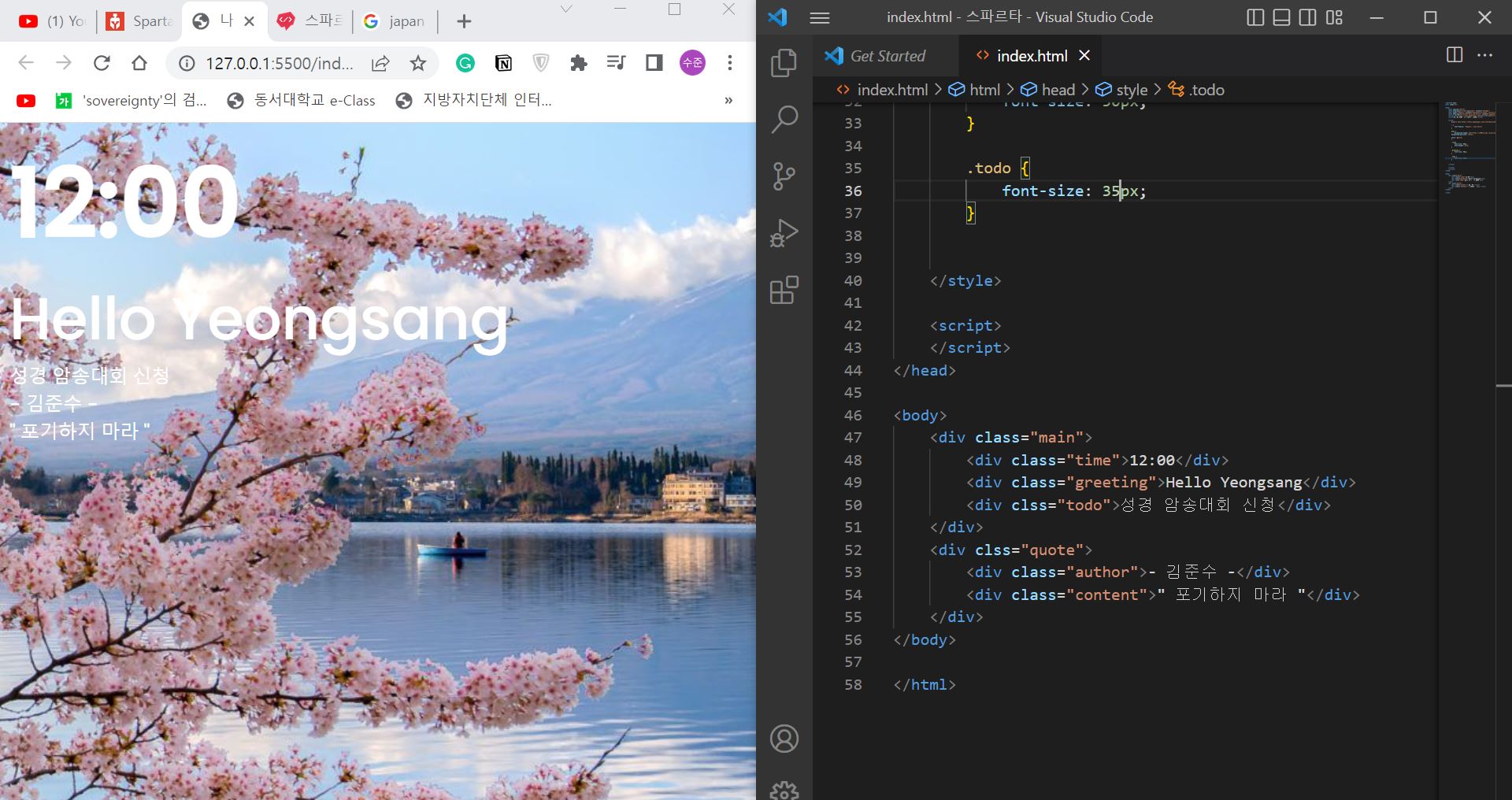Click the Chrome address bar URL
This screenshot has height=800, width=1512.
coord(280,63)
